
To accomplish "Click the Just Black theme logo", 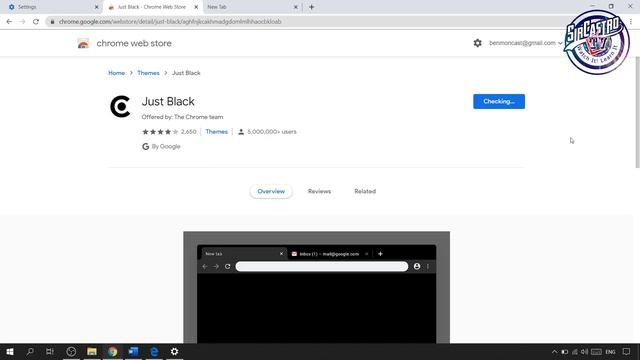I will point(120,107).
